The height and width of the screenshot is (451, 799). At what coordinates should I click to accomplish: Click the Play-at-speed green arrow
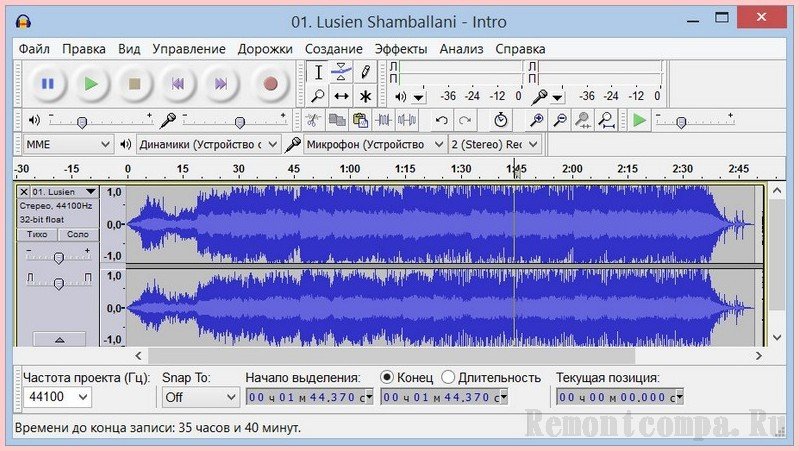pyautogui.click(x=639, y=121)
